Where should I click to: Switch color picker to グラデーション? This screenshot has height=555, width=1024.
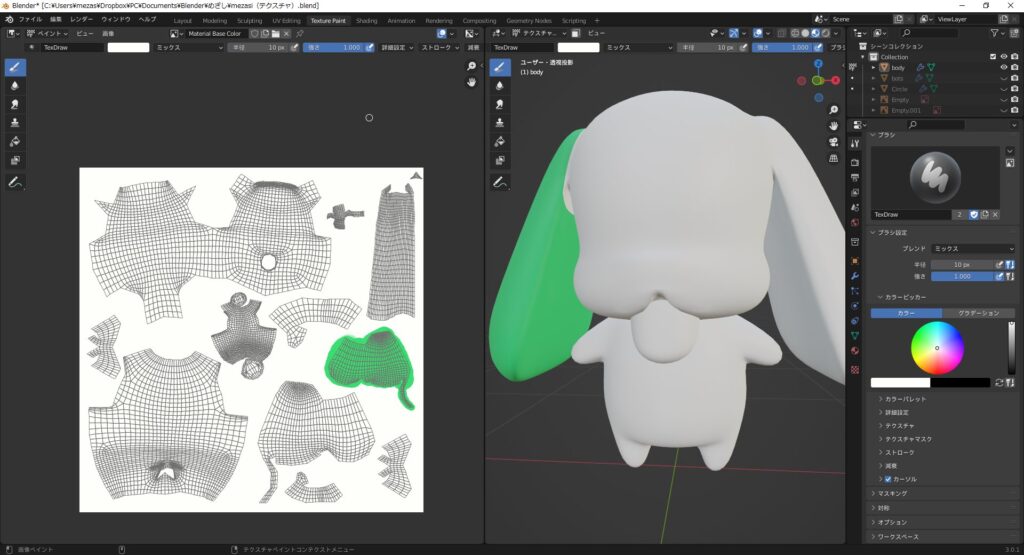coord(978,313)
